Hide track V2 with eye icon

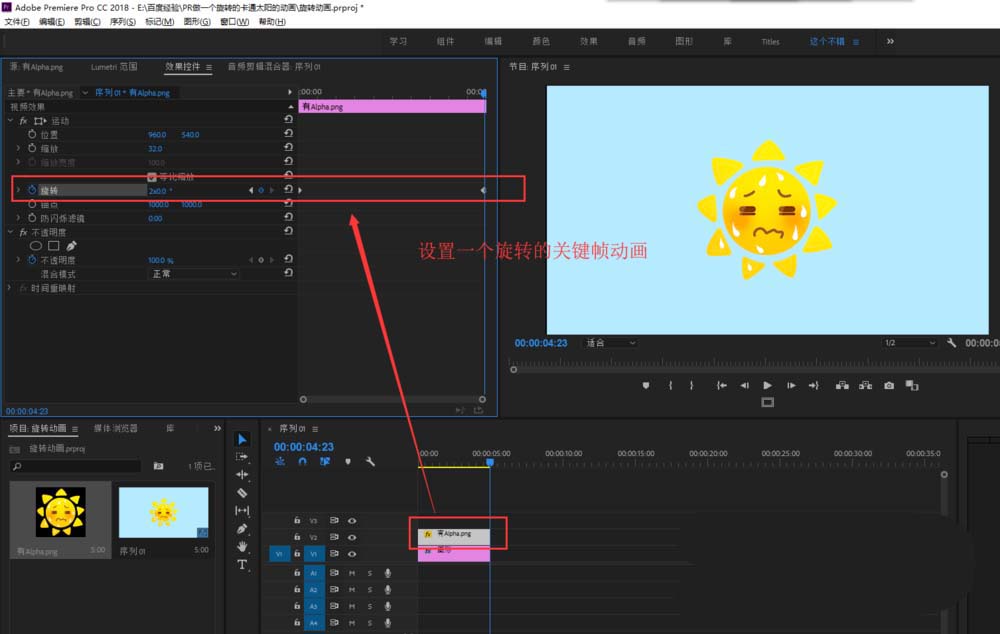351,537
